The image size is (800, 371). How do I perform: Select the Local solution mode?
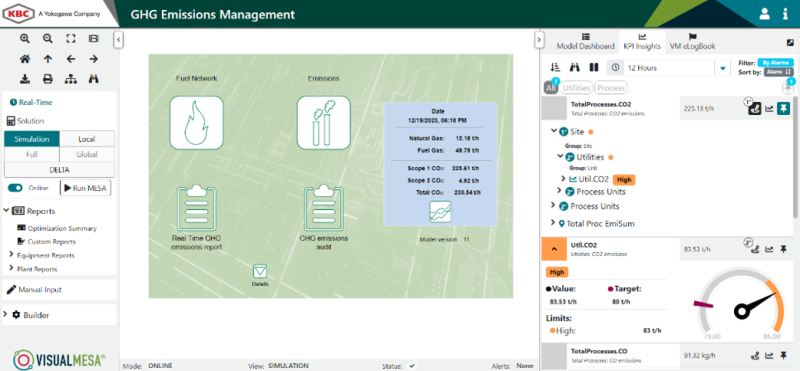point(87,139)
